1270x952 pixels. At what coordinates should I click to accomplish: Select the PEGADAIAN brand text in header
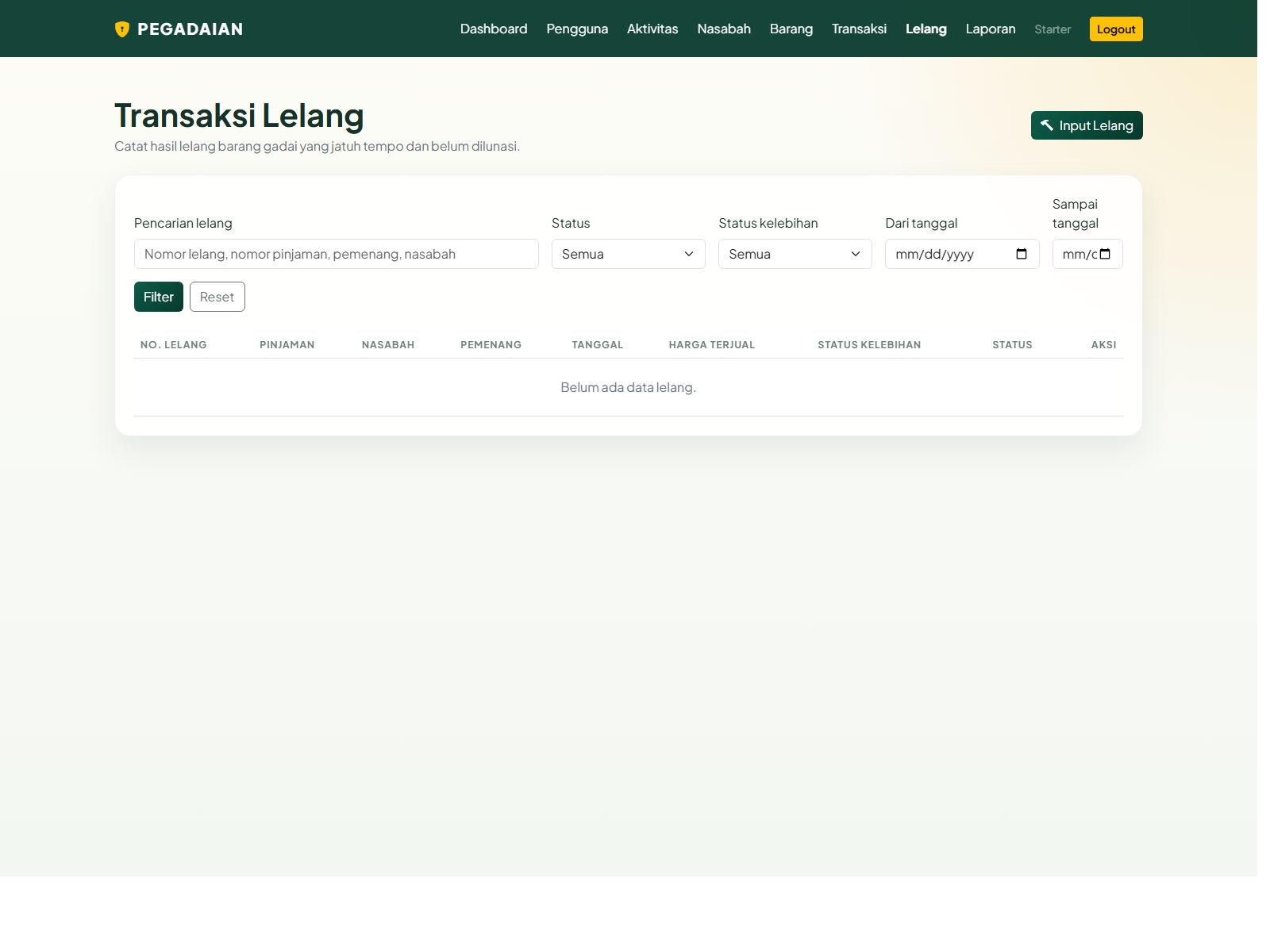(x=190, y=29)
